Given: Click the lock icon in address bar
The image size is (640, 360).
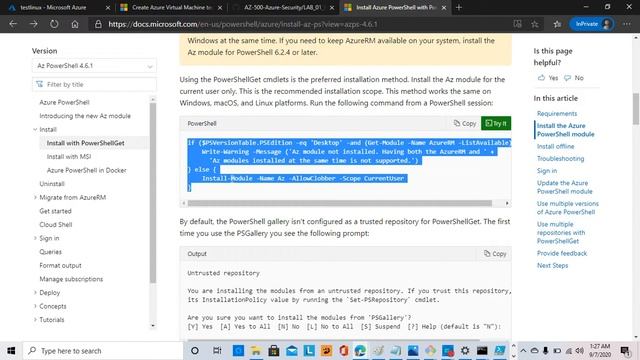Looking at the screenshot, I should pos(98,24).
